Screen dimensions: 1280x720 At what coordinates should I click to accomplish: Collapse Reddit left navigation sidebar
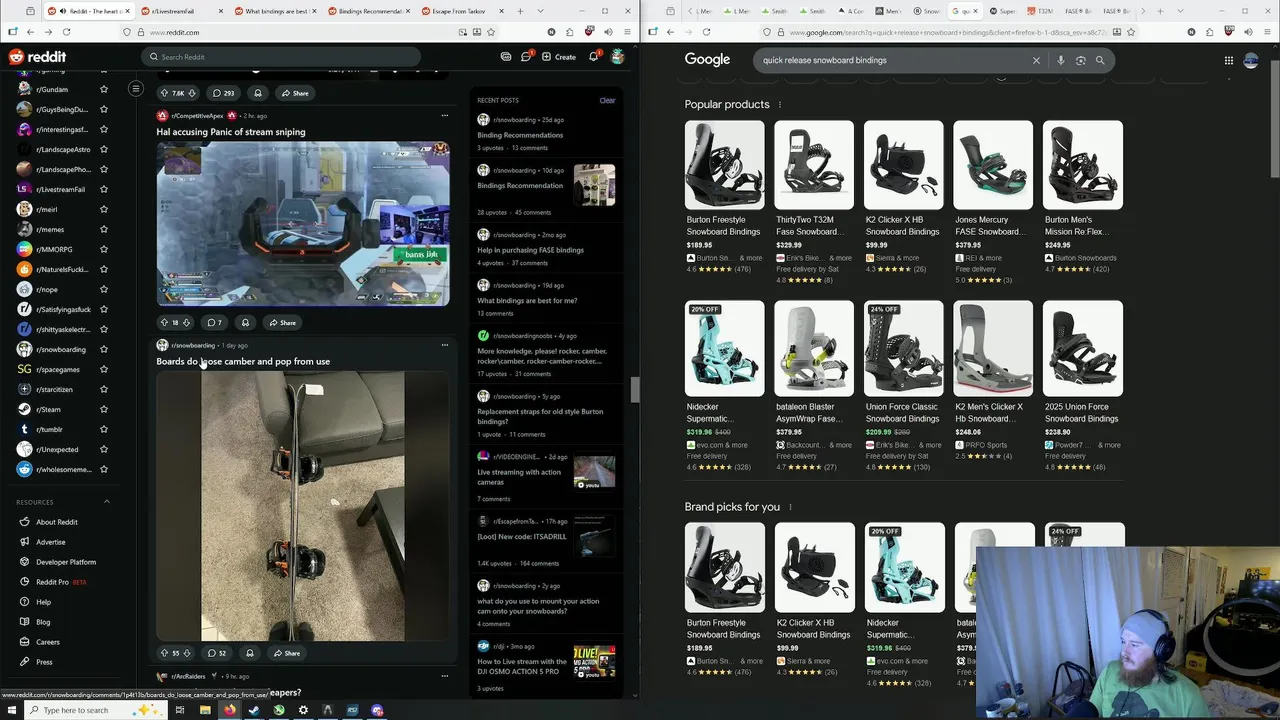point(136,89)
